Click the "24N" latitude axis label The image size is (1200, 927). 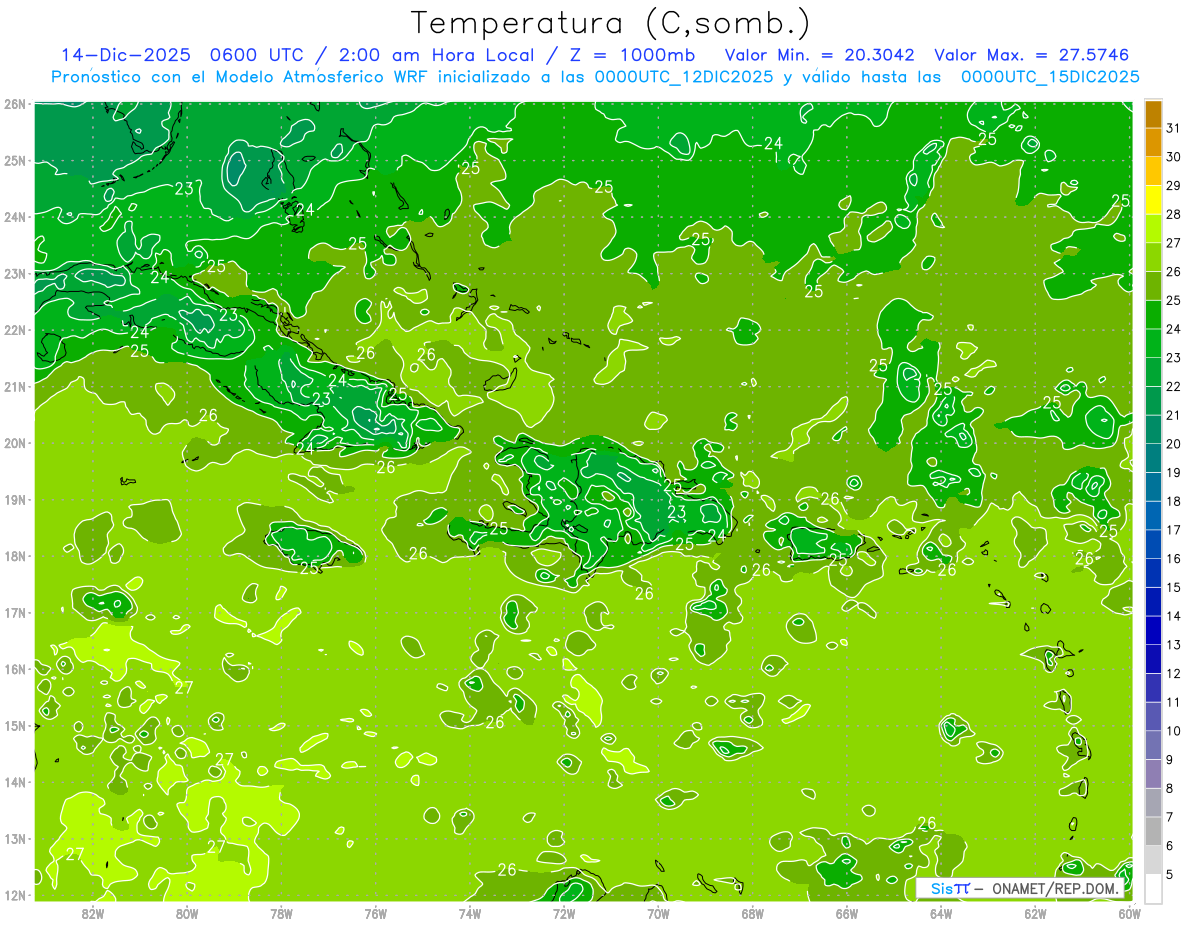point(15,217)
